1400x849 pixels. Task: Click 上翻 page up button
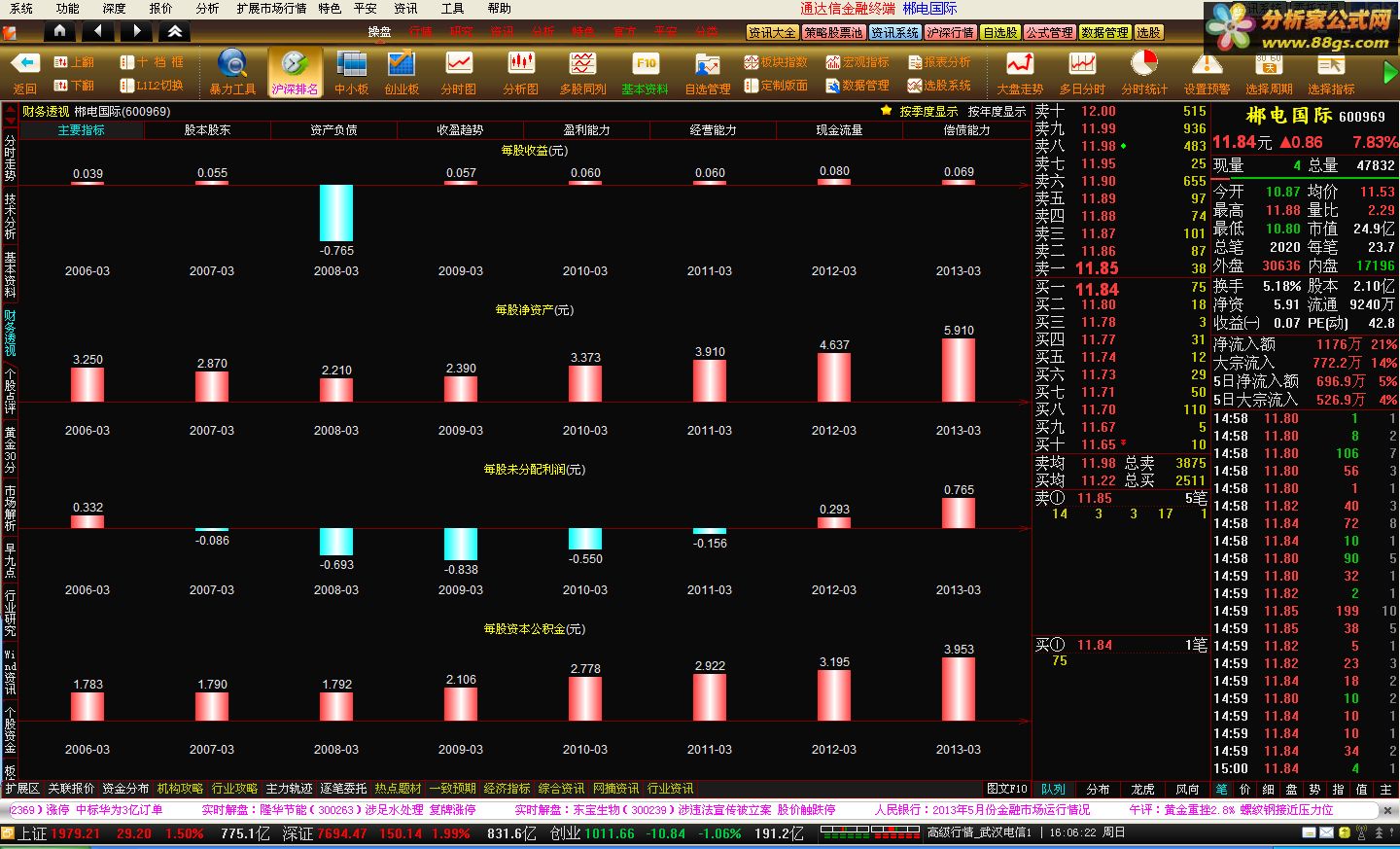[x=75, y=61]
